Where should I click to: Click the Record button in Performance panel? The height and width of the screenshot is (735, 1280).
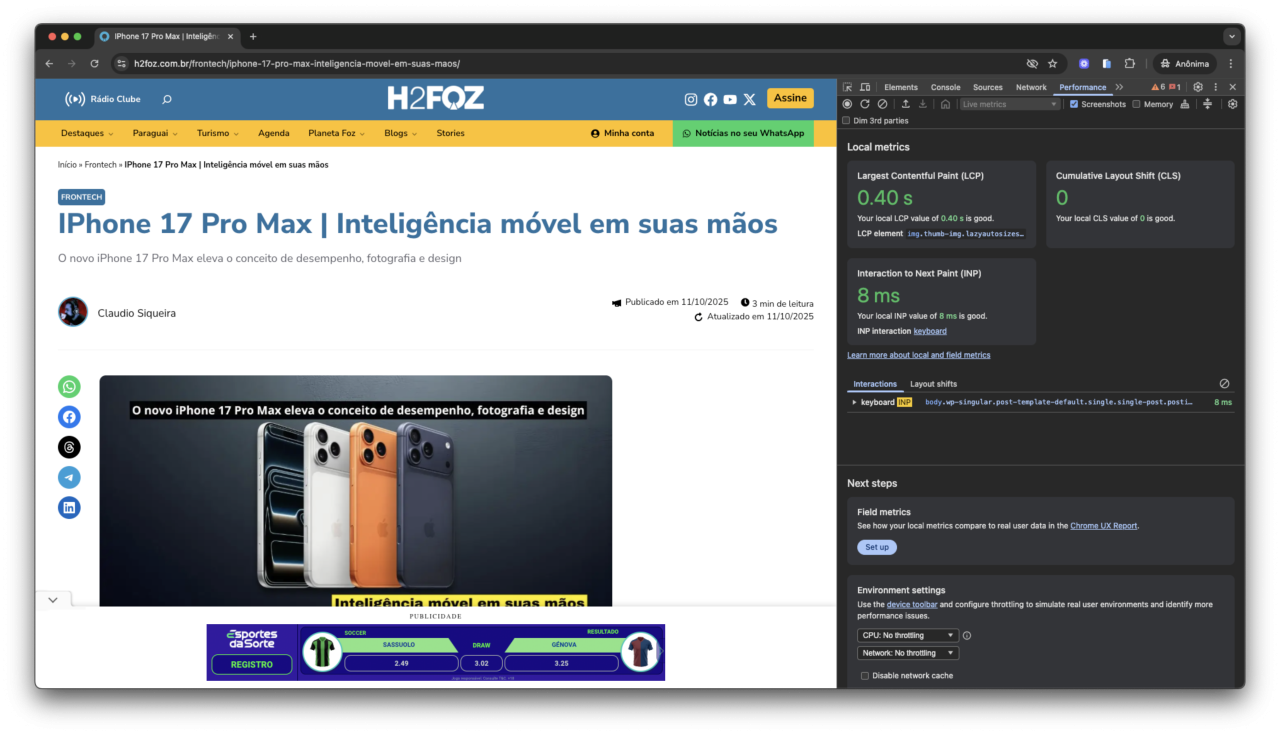(x=847, y=104)
